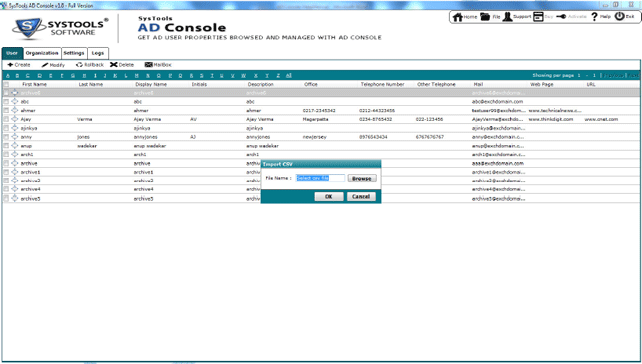This screenshot has width=642, height=364.
Task: Filter users by the letter M link
Action: point(137,75)
